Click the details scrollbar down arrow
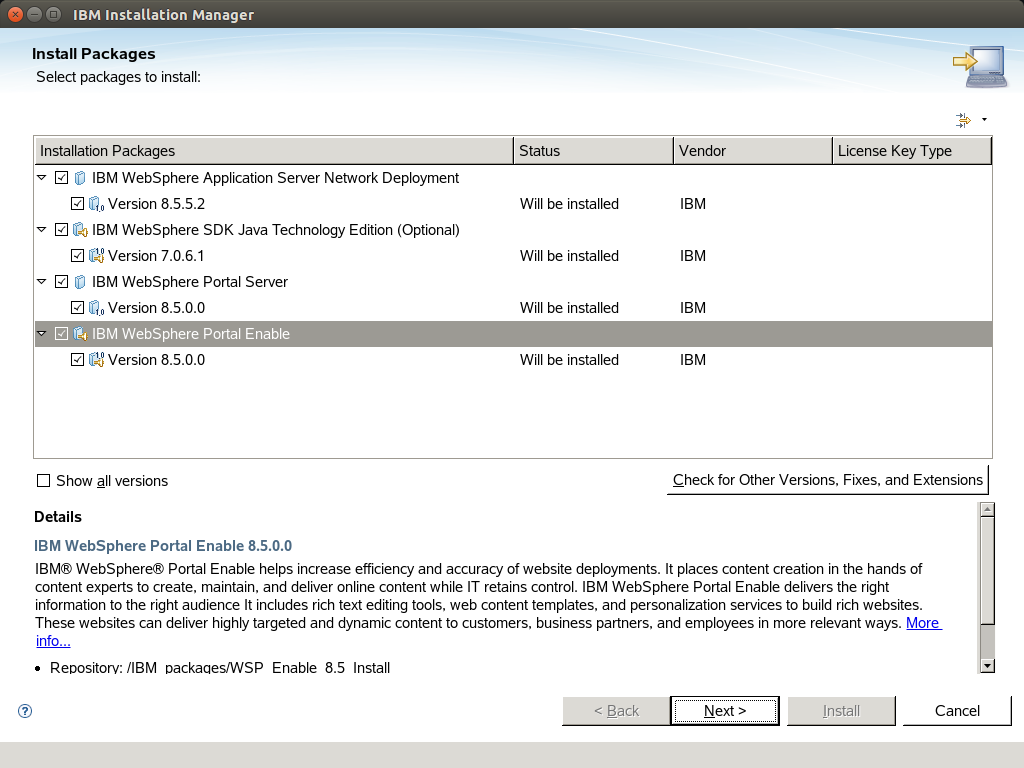1024x768 pixels. tap(987, 666)
